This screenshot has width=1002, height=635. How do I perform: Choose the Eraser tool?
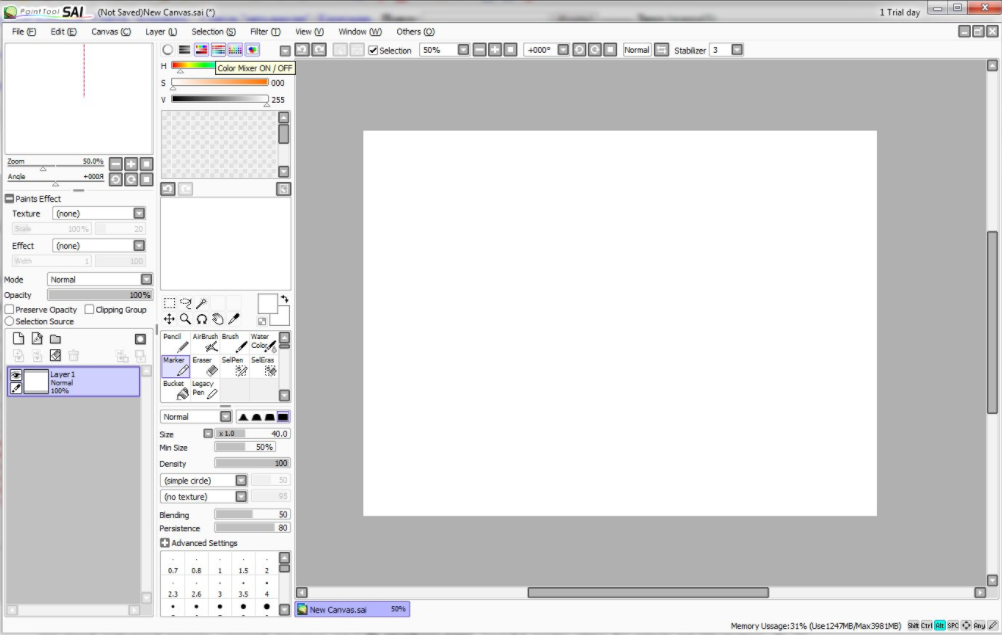(x=205, y=366)
